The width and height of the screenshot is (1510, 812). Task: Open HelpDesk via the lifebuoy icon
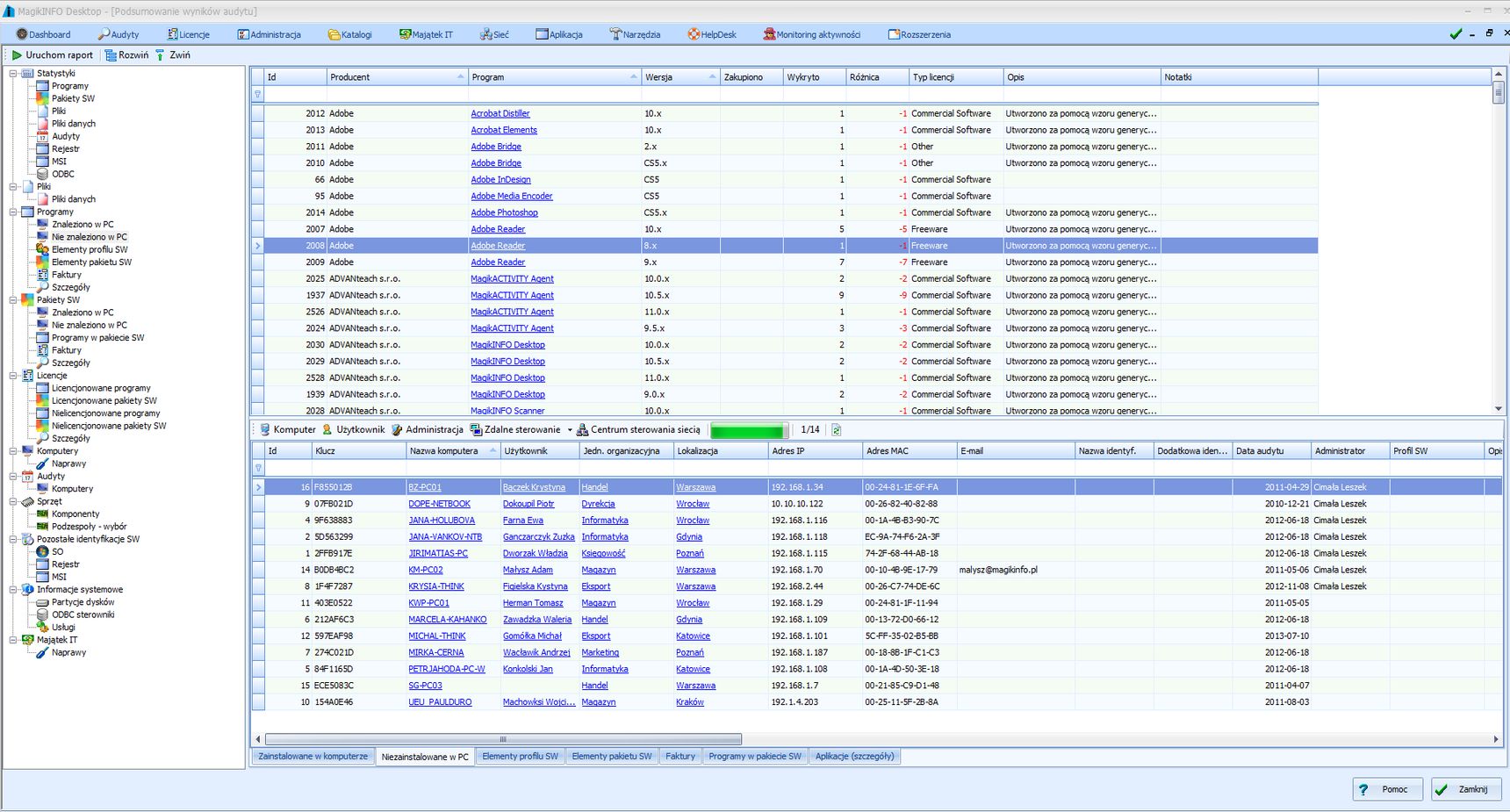pyautogui.click(x=694, y=34)
